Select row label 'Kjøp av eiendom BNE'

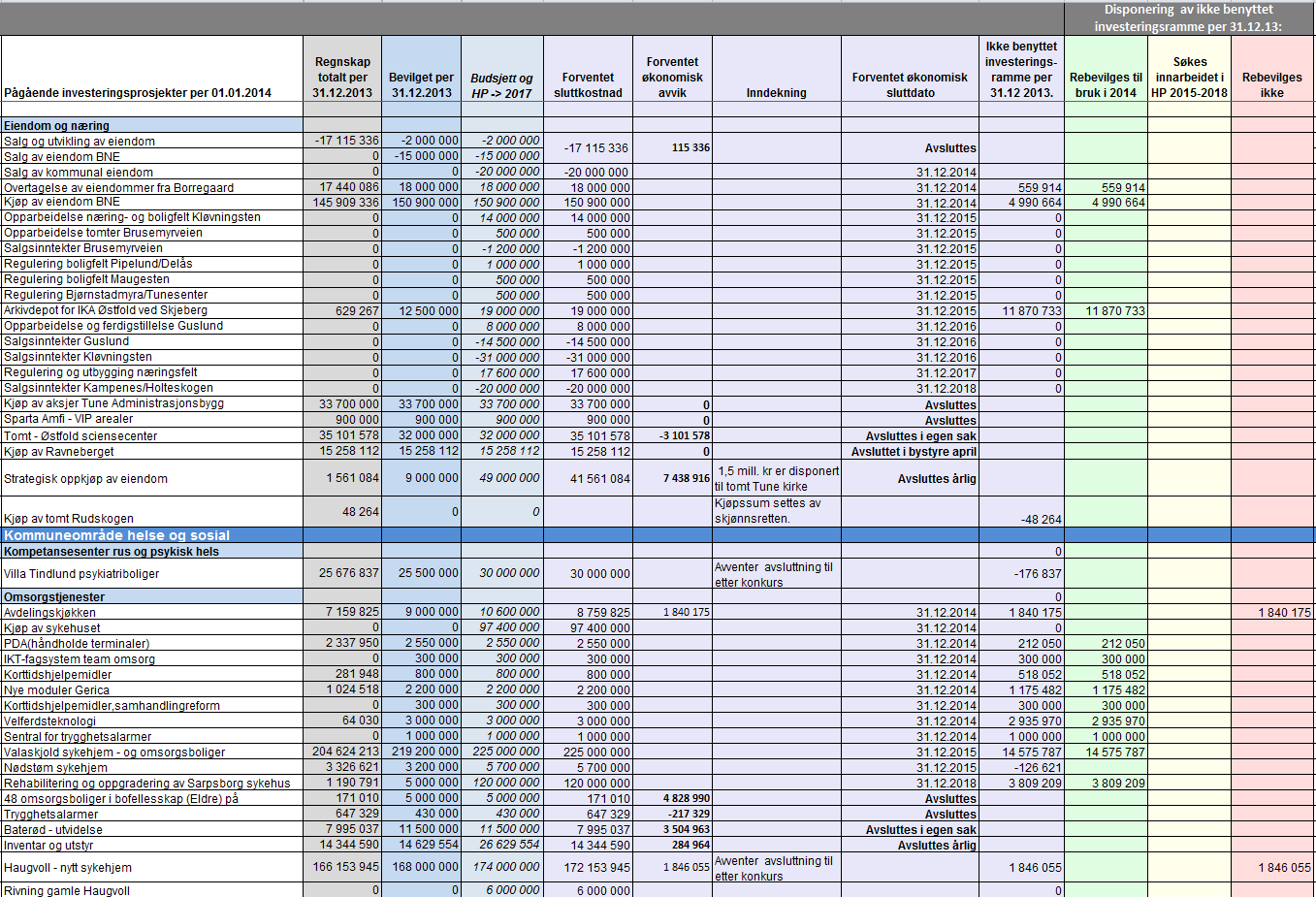coord(62,202)
